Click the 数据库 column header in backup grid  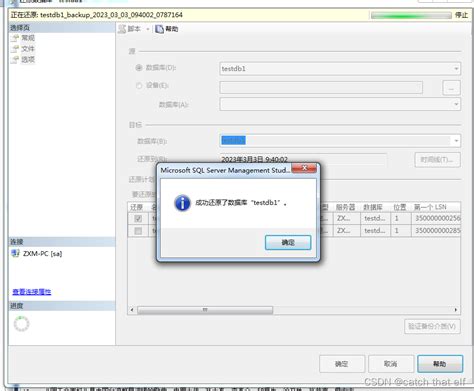(373, 207)
